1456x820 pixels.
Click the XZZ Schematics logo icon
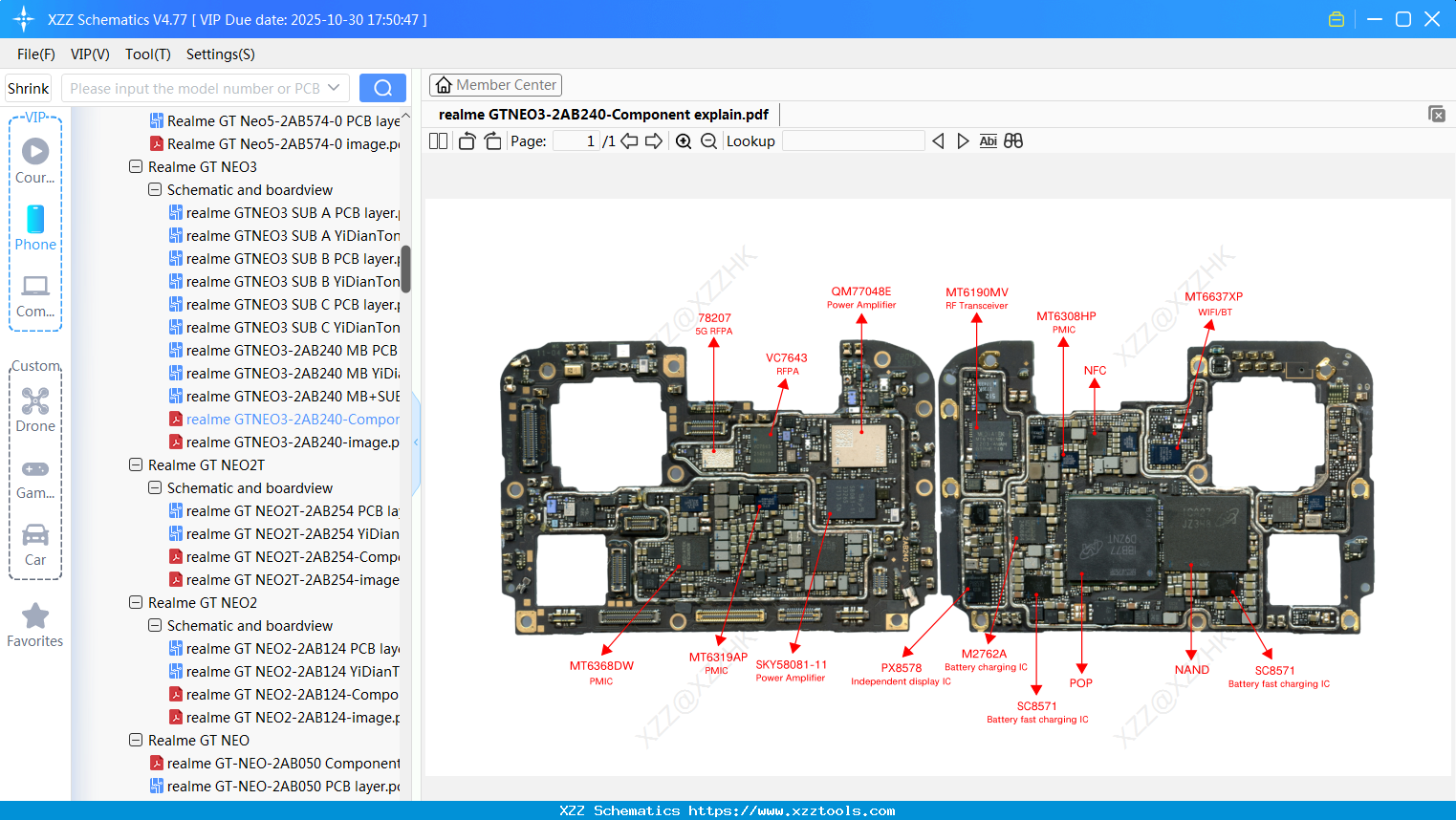pos(24,19)
